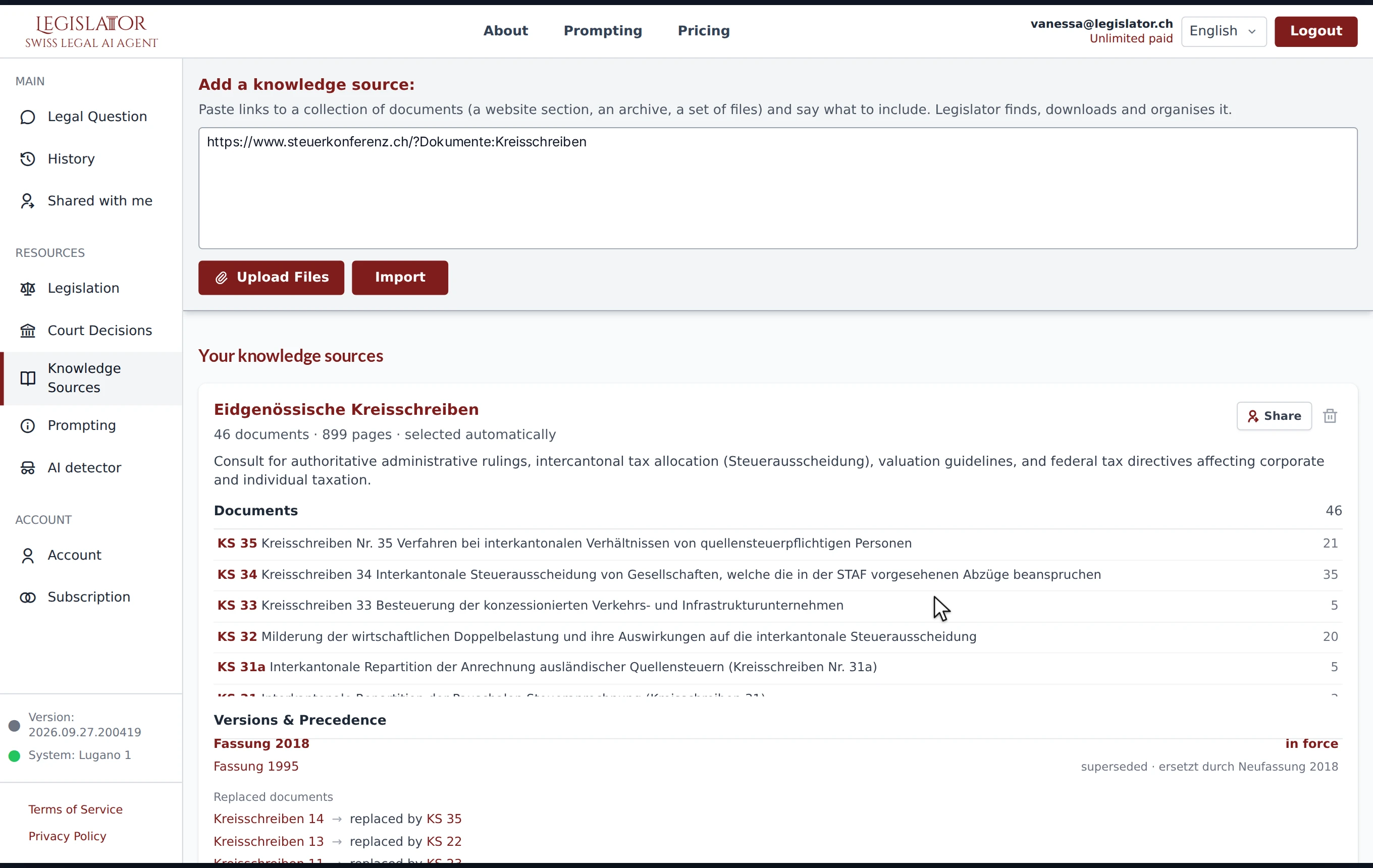Go to About in the top navigation
Viewport: 1373px width, 868px height.
click(505, 31)
